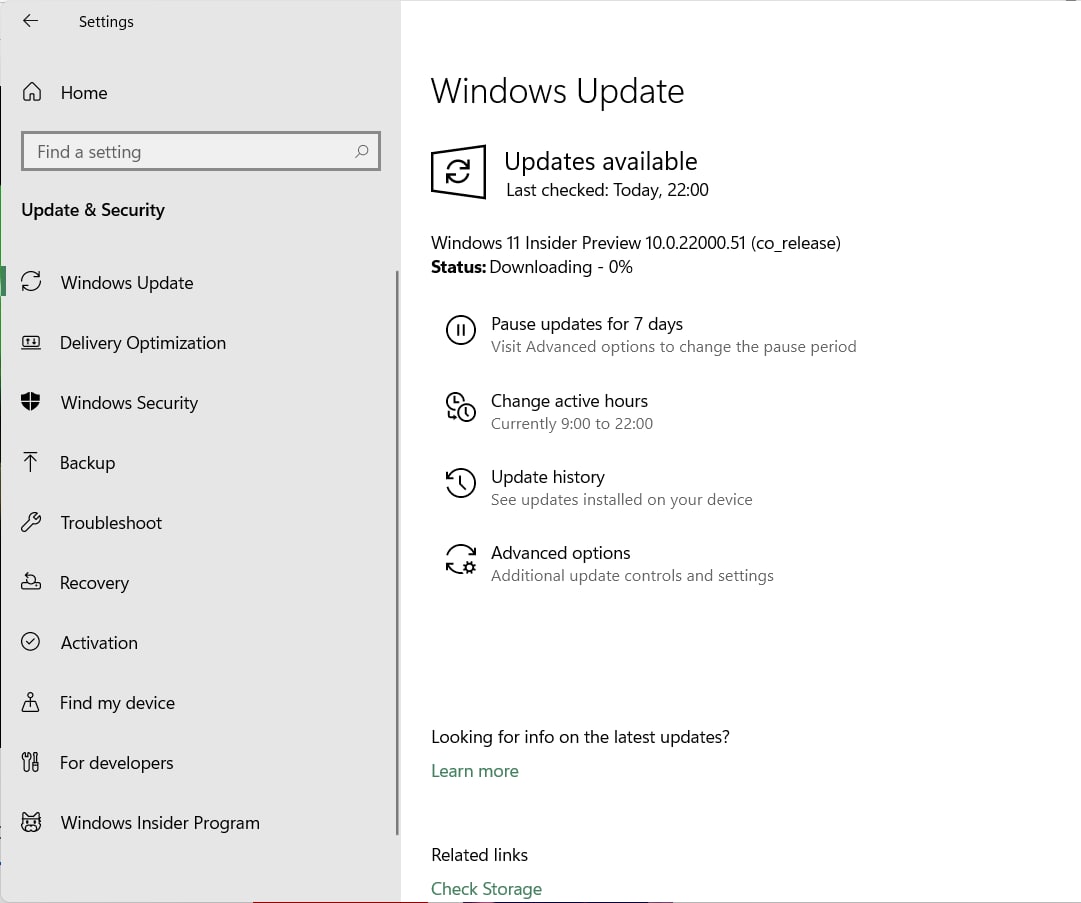Click the Windows 11 Insider Preview update name
This screenshot has width=1081, height=903.
coord(636,243)
